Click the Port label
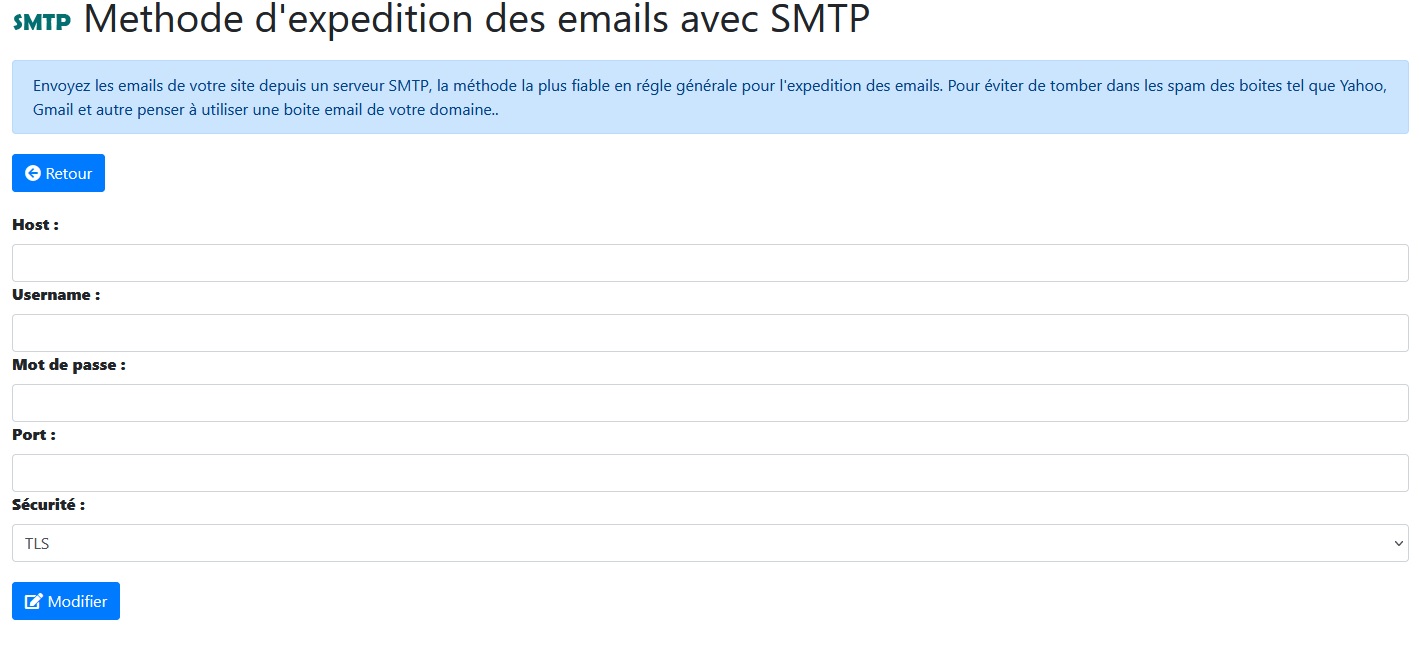 tap(34, 435)
